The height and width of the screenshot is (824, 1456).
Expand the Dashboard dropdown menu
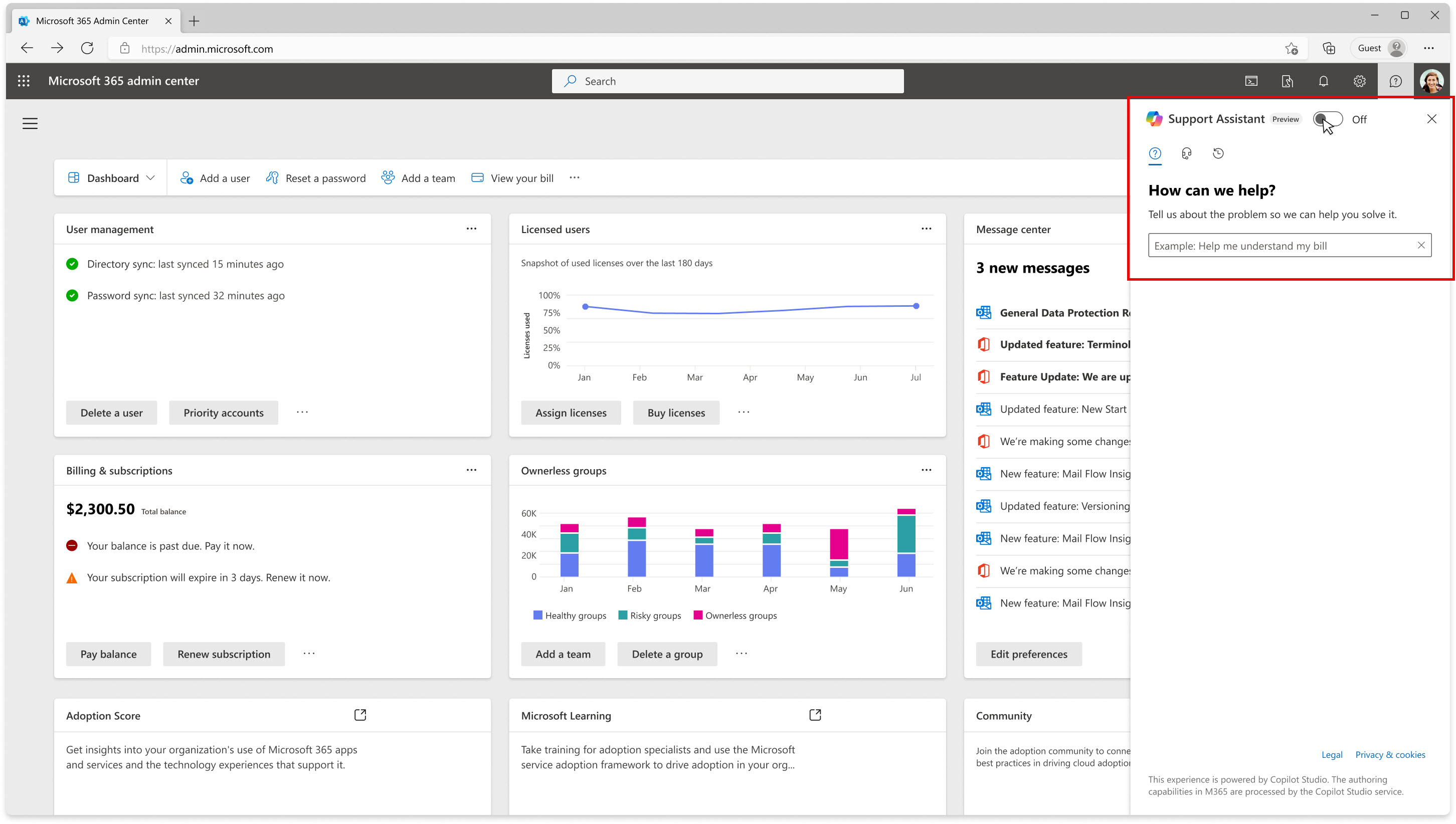pos(151,178)
